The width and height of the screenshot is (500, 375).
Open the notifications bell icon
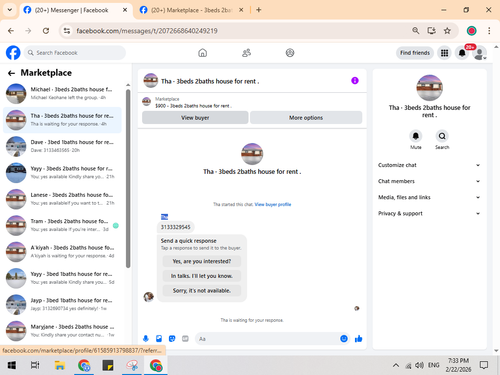click(462, 53)
